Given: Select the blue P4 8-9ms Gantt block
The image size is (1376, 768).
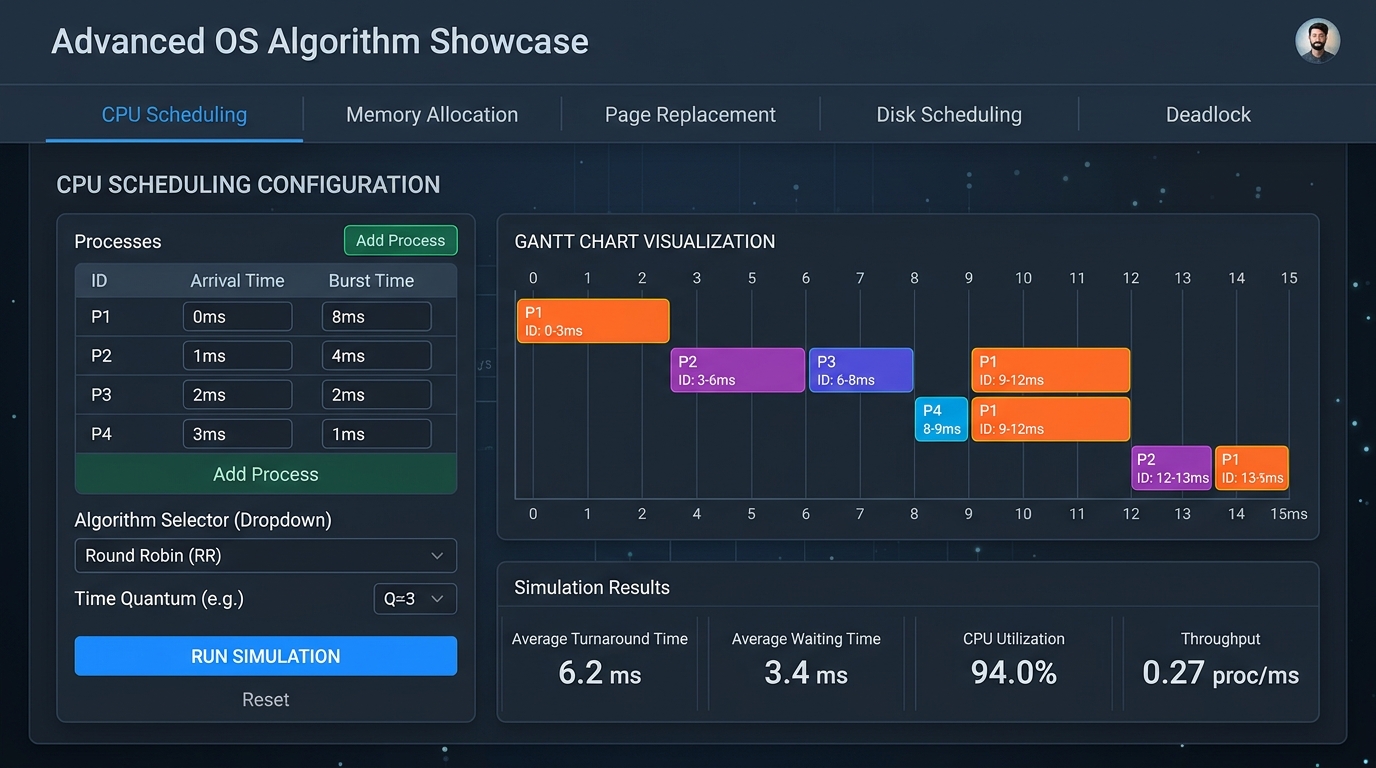Looking at the screenshot, I should coord(941,419).
